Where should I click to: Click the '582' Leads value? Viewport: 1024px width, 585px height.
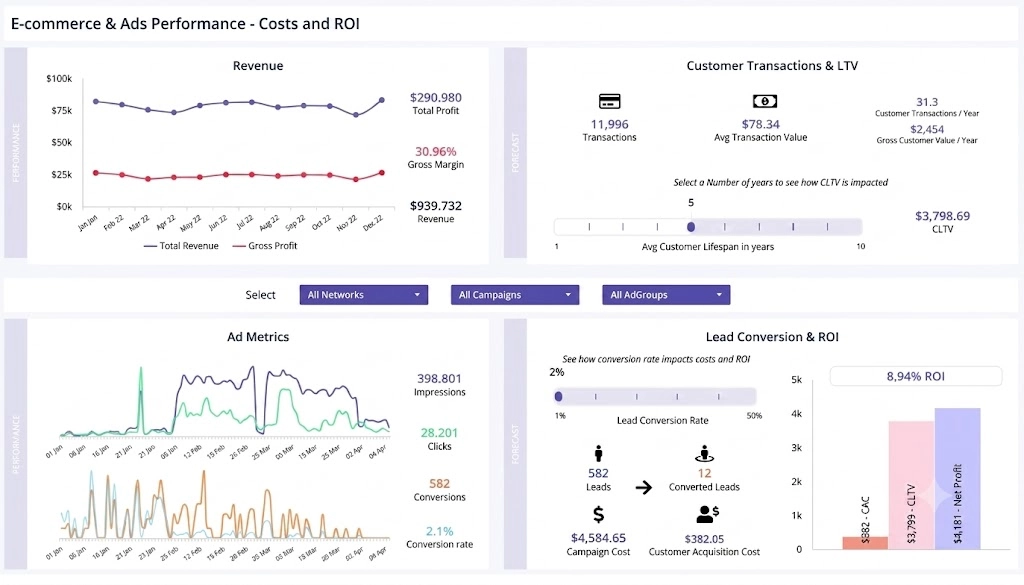coord(598,473)
